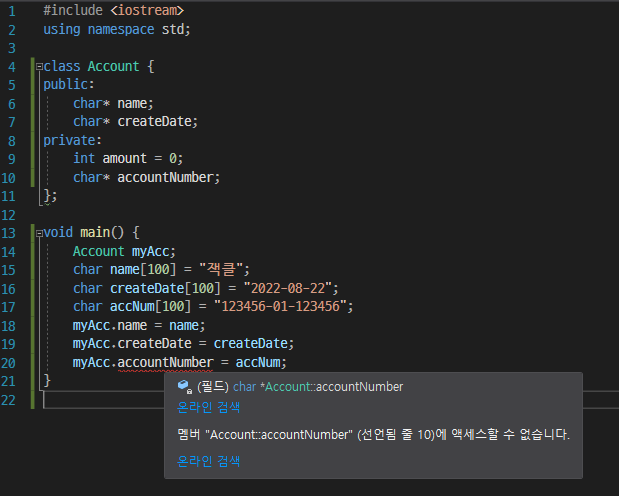Viewport: 619px width, 496px height.
Task: Click 'char* name;' declaration on line 6
Action: (113, 103)
